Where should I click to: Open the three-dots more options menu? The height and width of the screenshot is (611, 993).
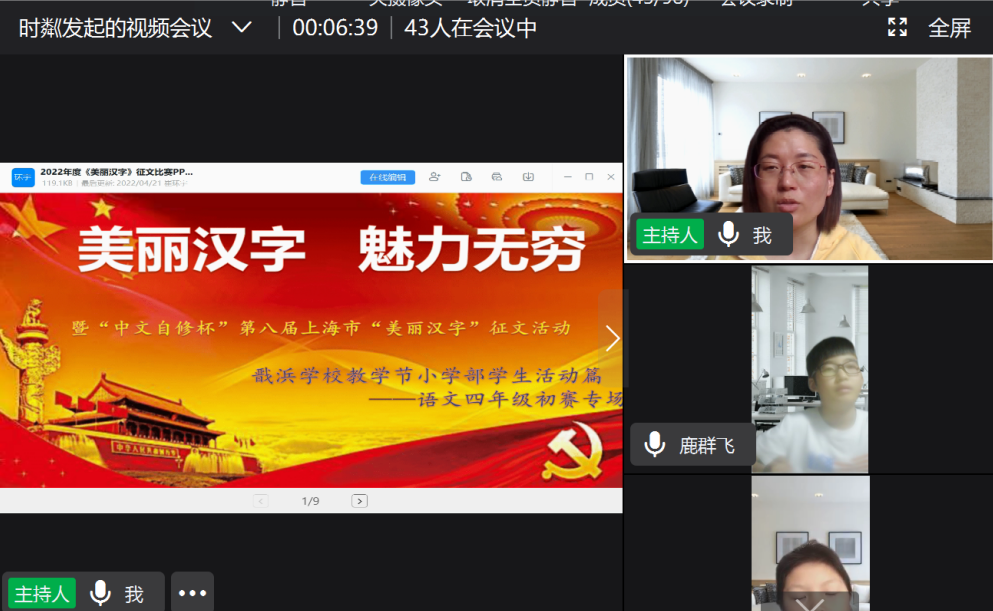coord(192,593)
